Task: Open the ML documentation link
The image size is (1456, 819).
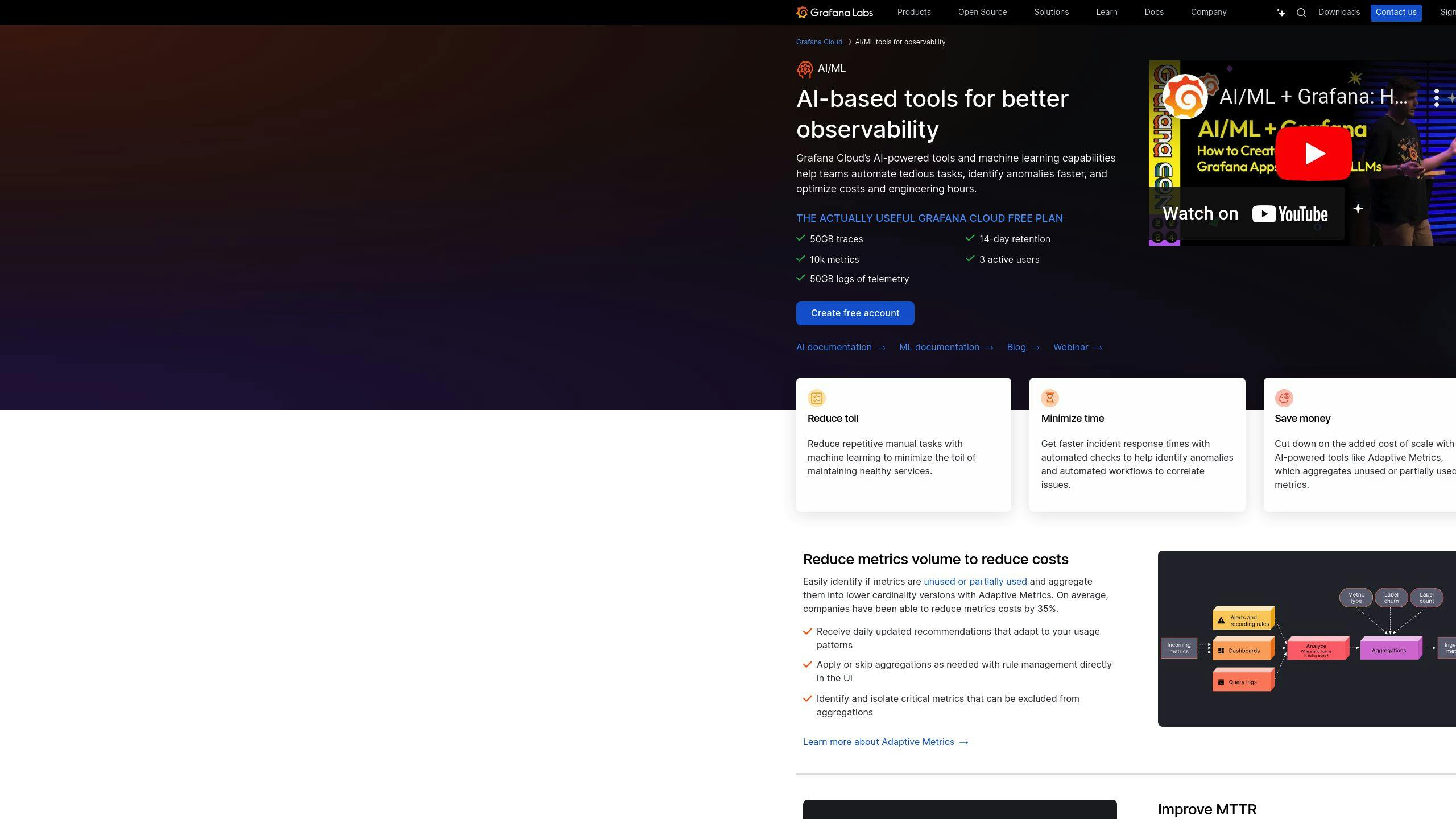Action: point(946,347)
